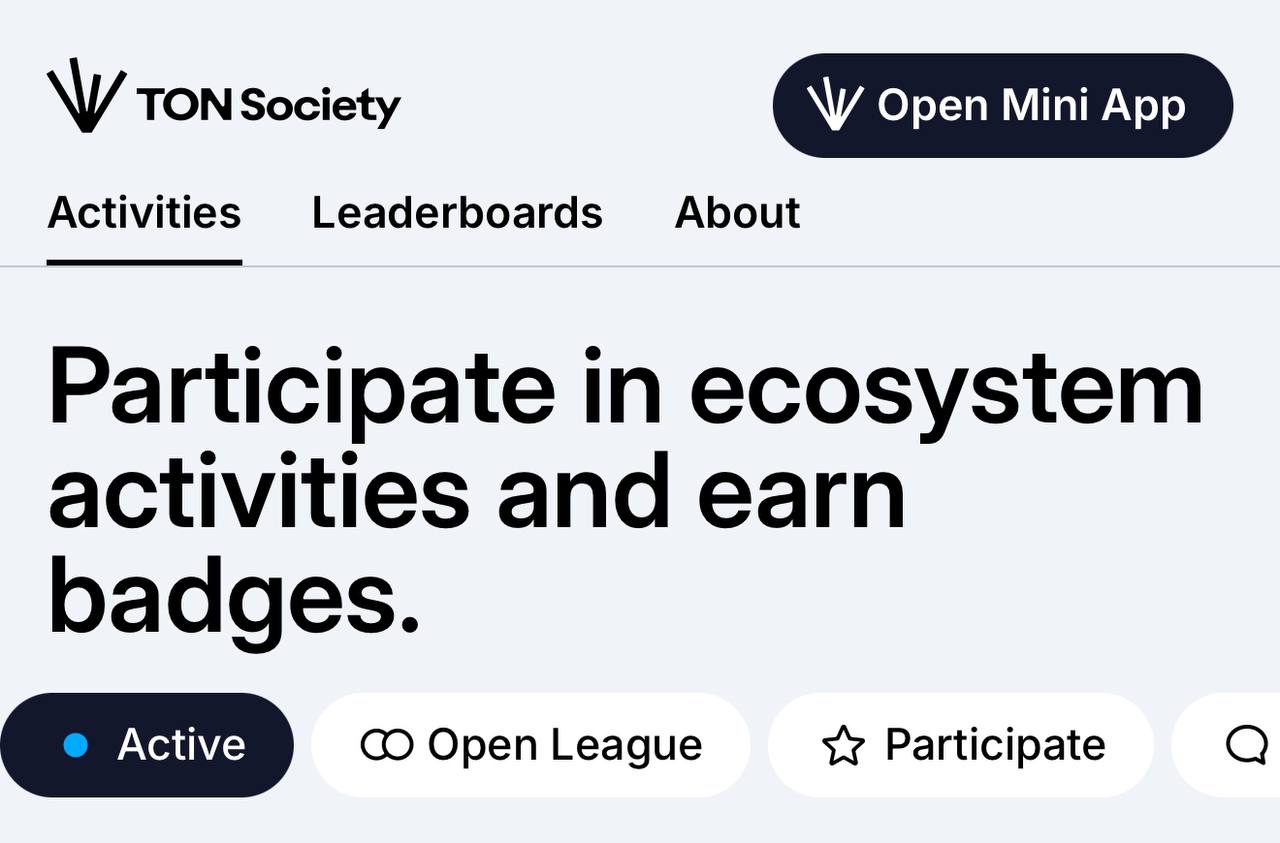Click the star icon beside Participate
Screen dimensions: 1280x843
(x=842, y=746)
